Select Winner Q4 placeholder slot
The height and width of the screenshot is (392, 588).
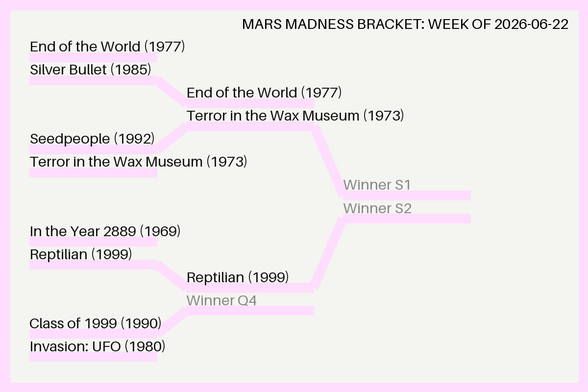221,300
